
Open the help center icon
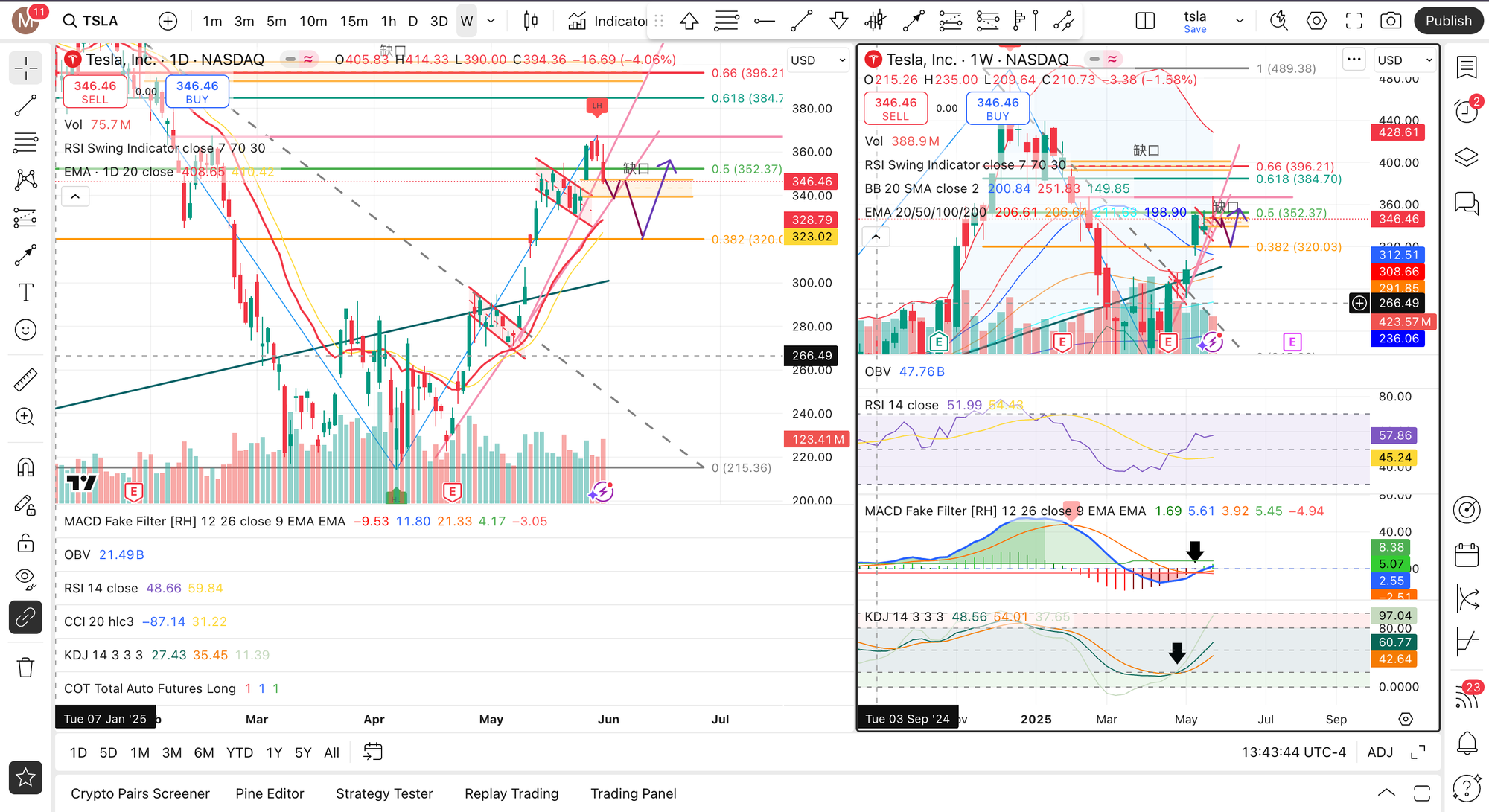1467,788
